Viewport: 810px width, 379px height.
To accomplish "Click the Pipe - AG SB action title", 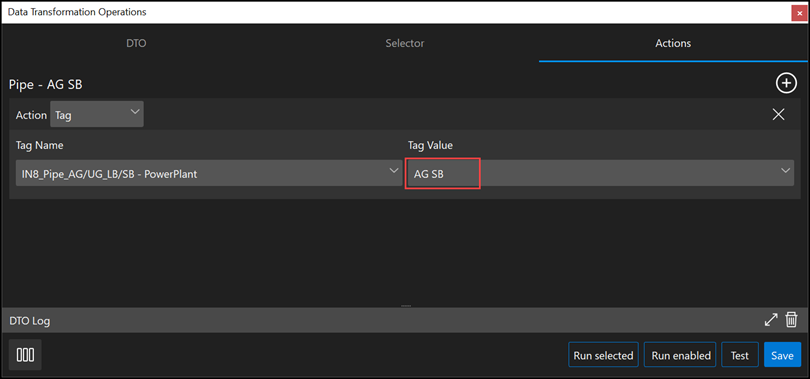I will click(45, 84).
